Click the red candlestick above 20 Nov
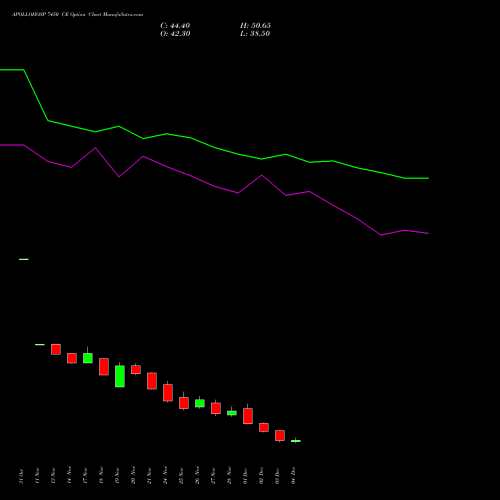Viewport: 500px width, 500px height. (x=136, y=369)
